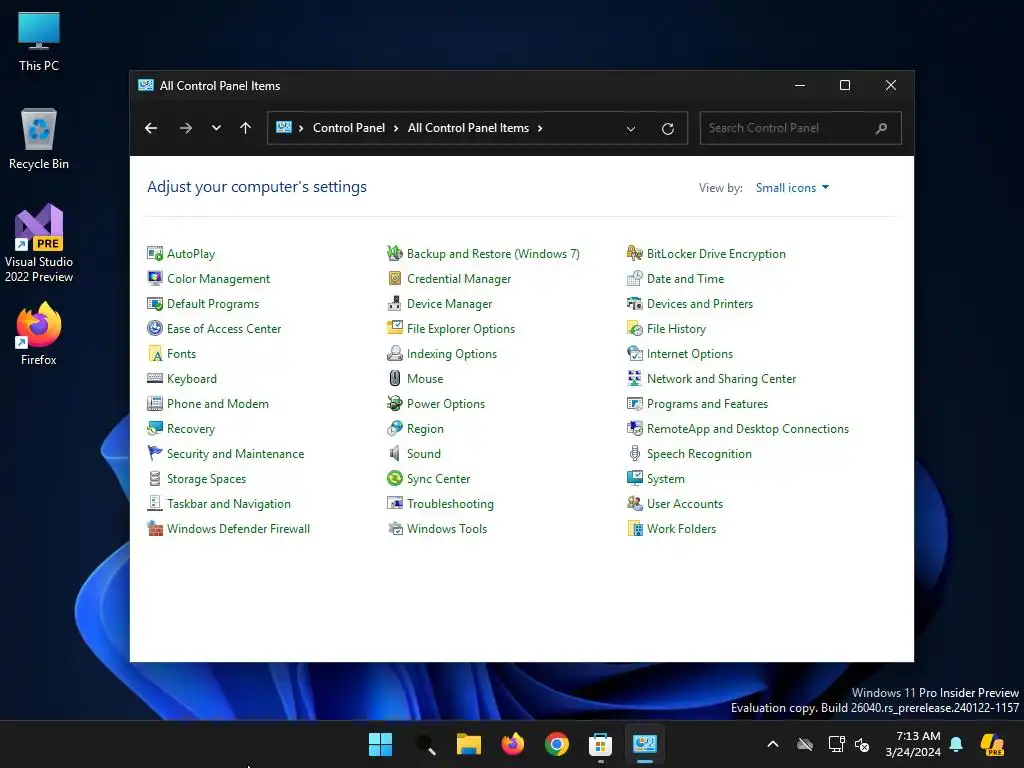The height and width of the screenshot is (768, 1024).
Task: Open Devices and Printers icon
Action: tap(635, 304)
